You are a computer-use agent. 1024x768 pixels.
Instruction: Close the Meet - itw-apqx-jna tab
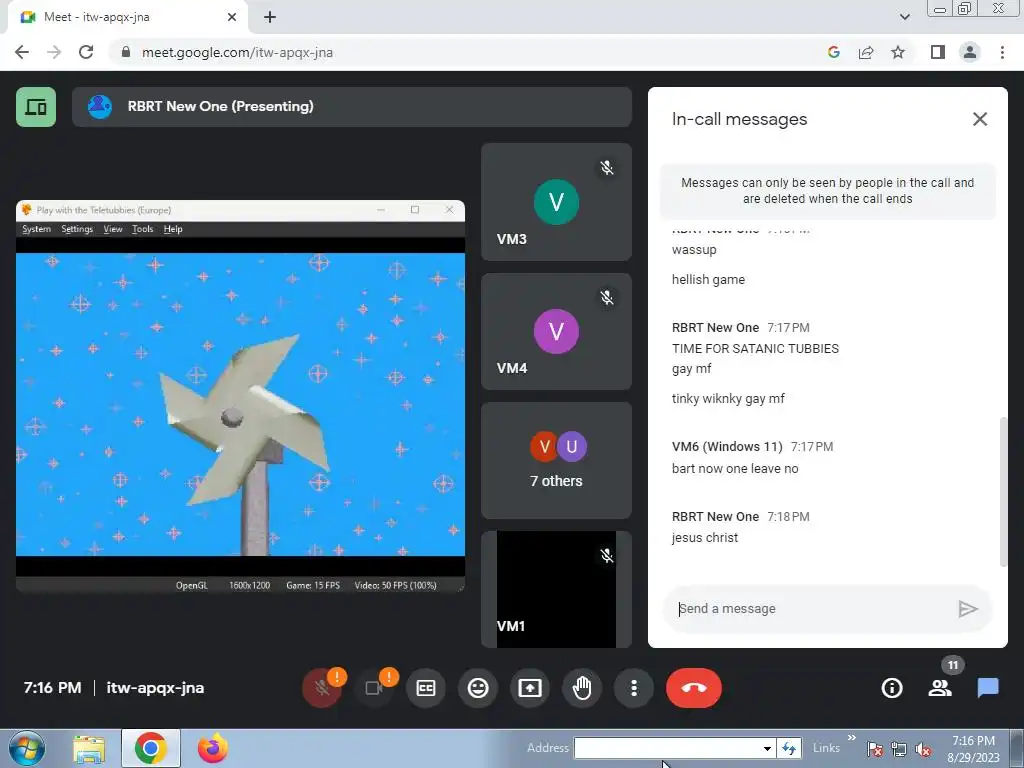[231, 17]
